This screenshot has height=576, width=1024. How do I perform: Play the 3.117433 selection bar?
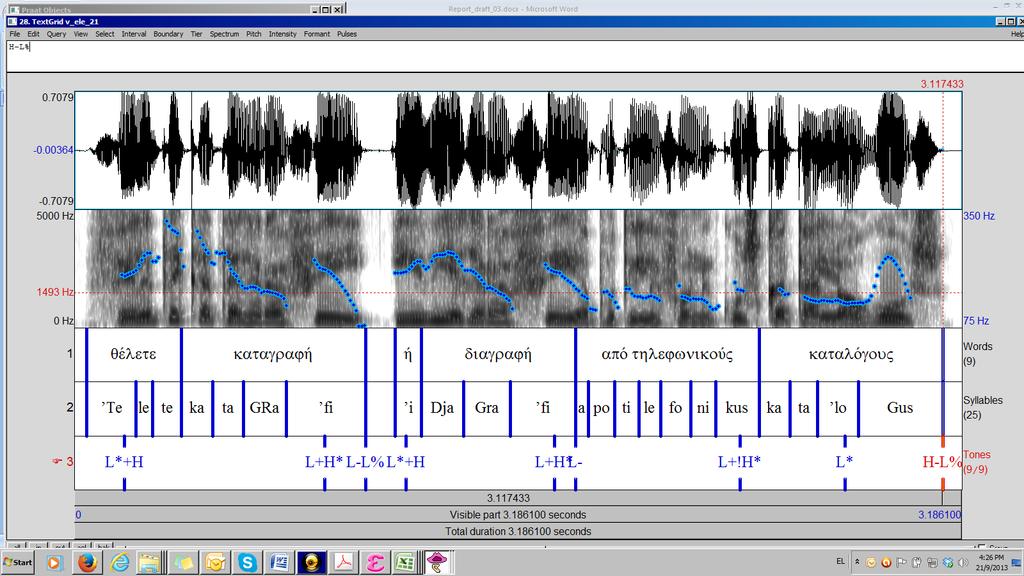tap(508, 498)
